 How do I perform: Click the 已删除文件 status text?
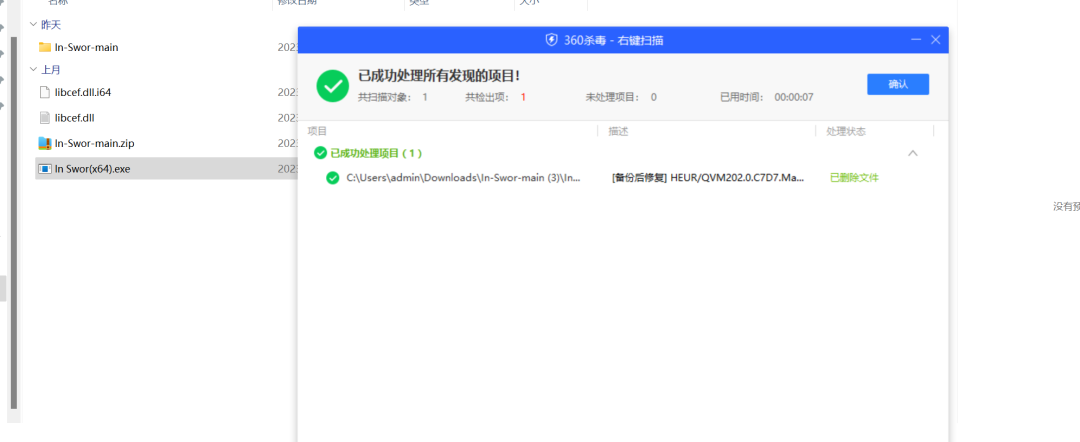coord(854,178)
